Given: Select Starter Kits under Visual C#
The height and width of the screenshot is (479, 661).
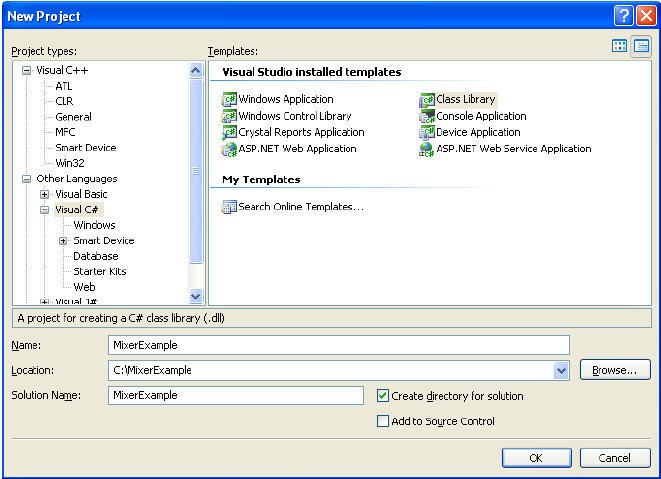Looking at the screenshot, I should tap(100, 272).
